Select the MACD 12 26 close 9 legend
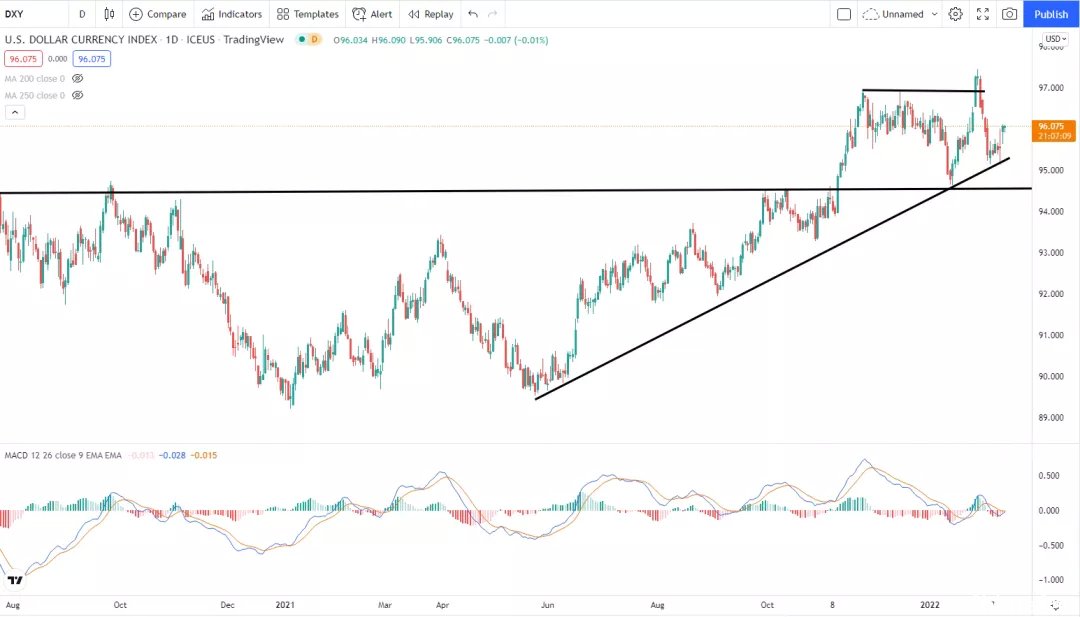Screen dimensions: 1080x617 63,455
